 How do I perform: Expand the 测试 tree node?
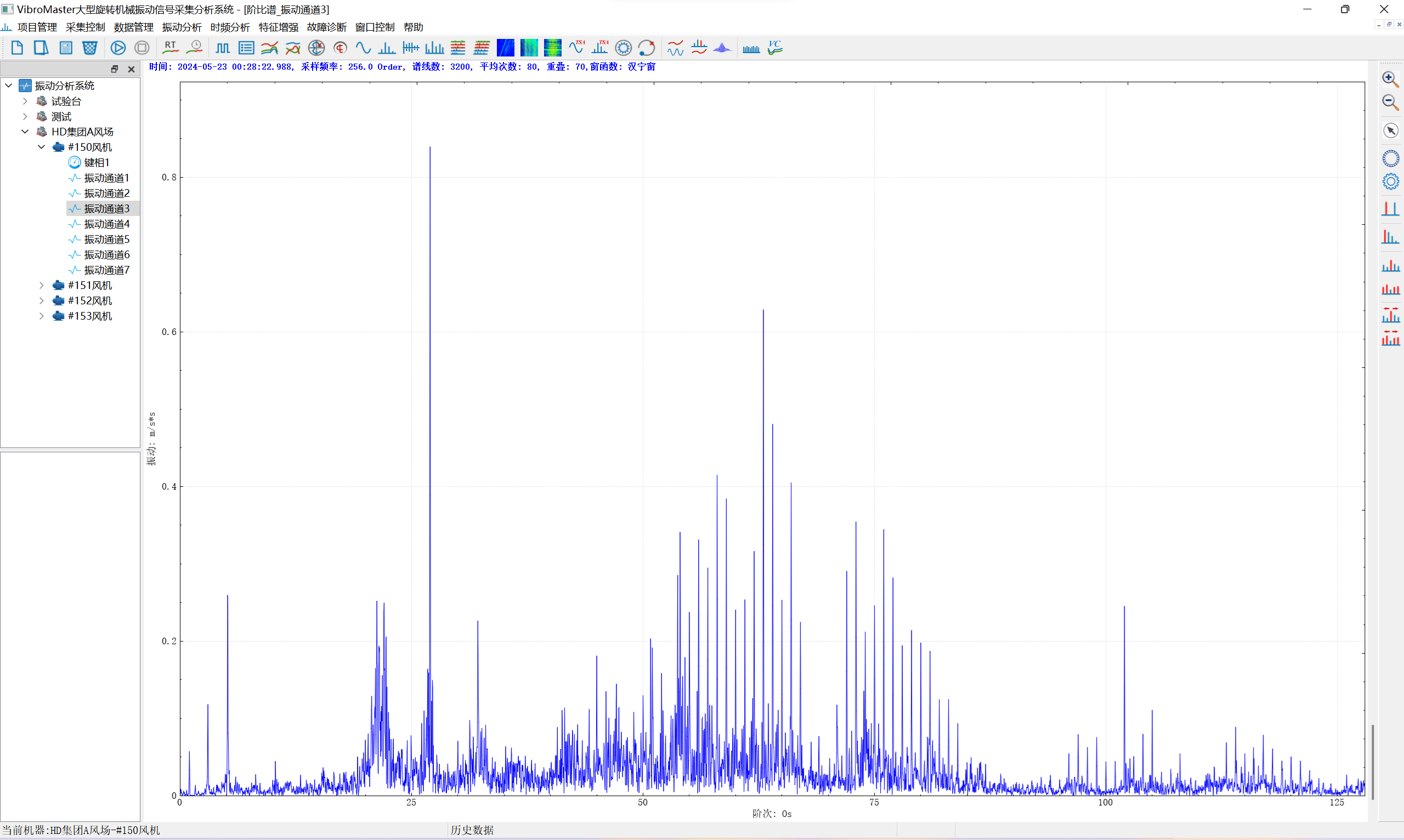click(25, 116)
